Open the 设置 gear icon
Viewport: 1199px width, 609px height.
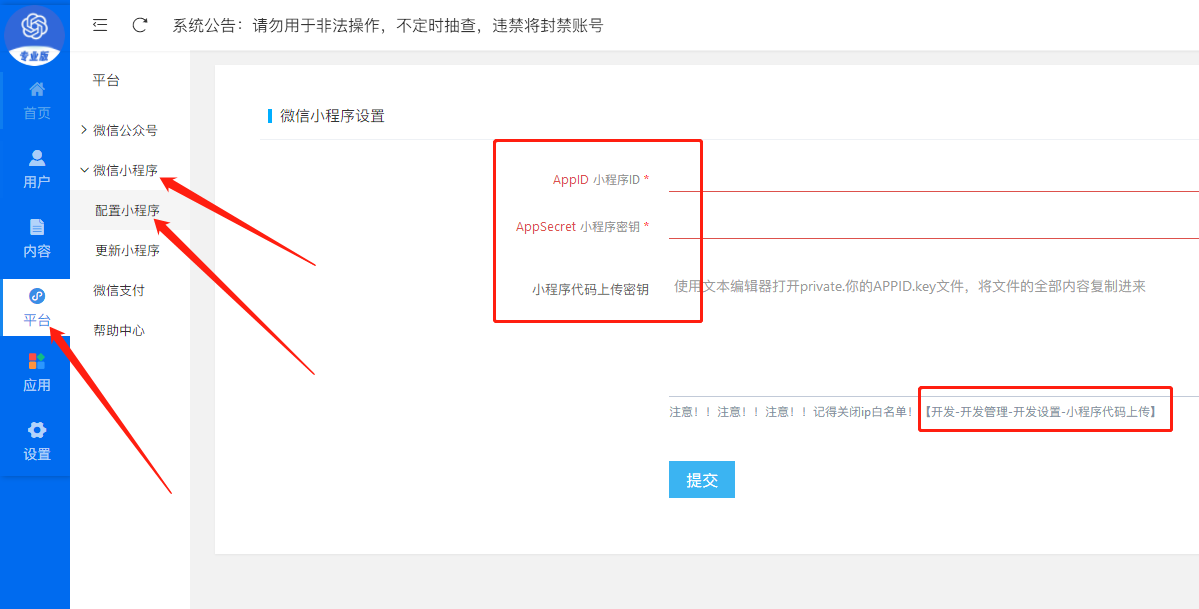[x=37, y=430]
